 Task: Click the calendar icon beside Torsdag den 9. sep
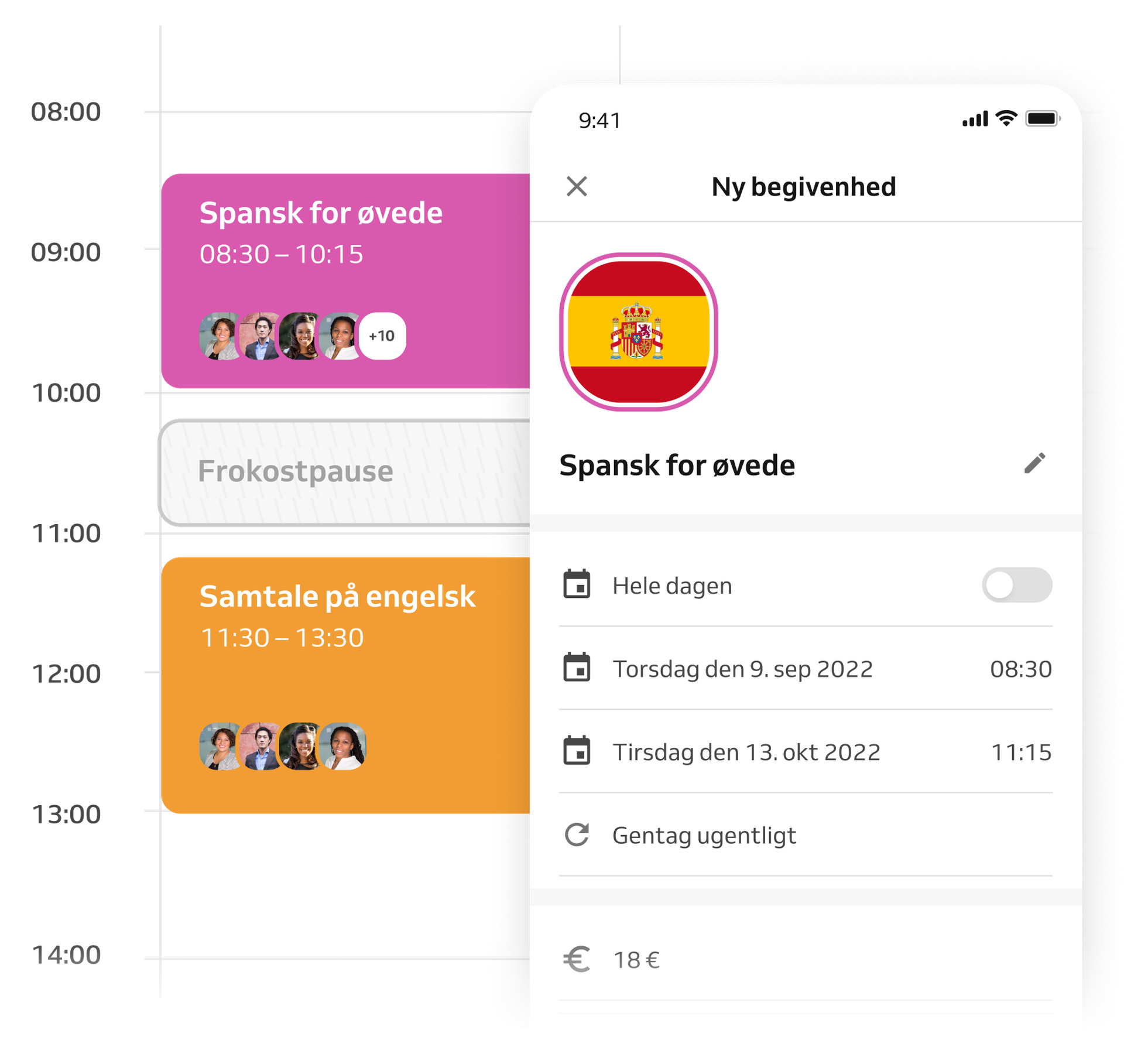coord(577,667)
